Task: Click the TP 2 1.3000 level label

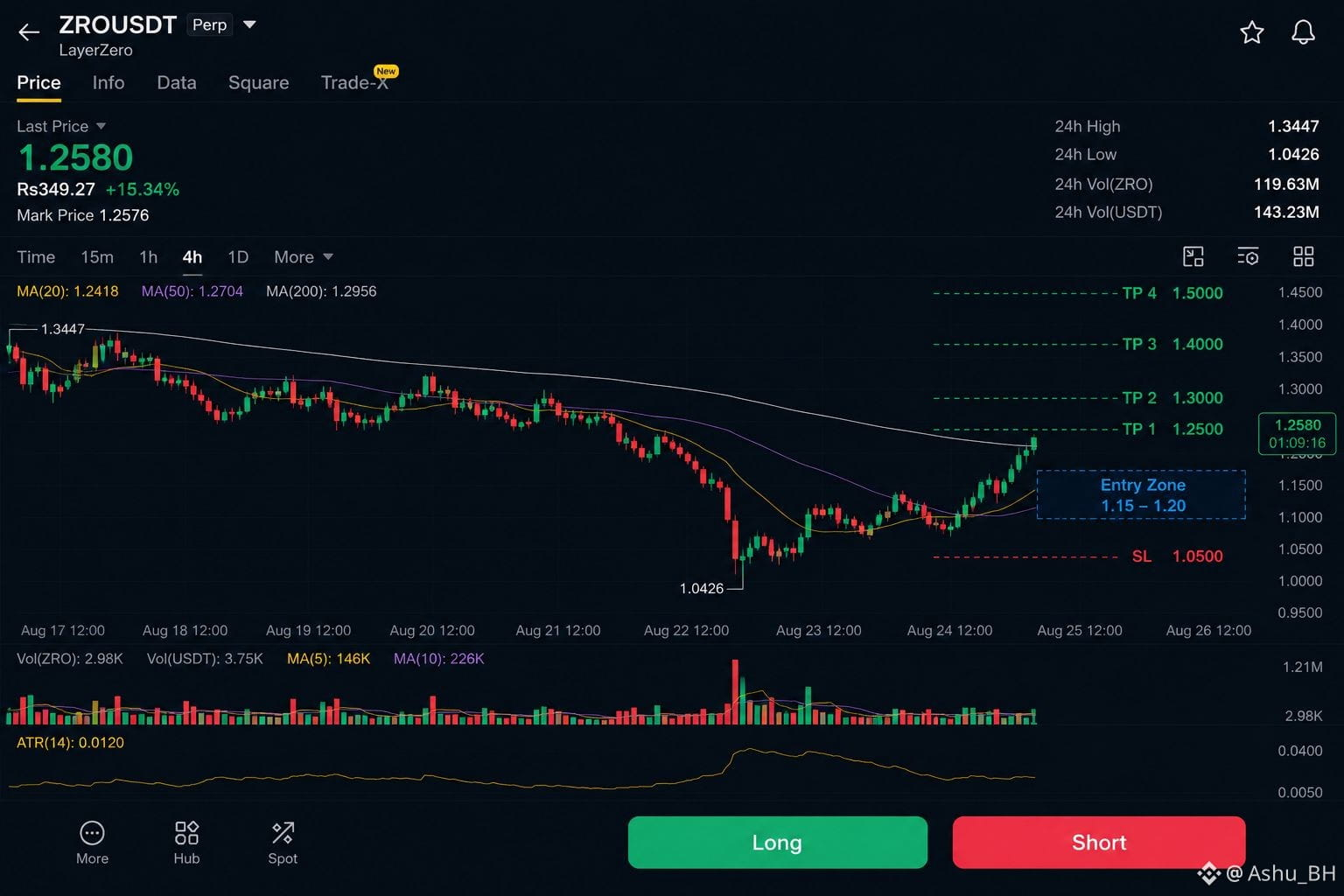Action: (x=1172, y=398)
